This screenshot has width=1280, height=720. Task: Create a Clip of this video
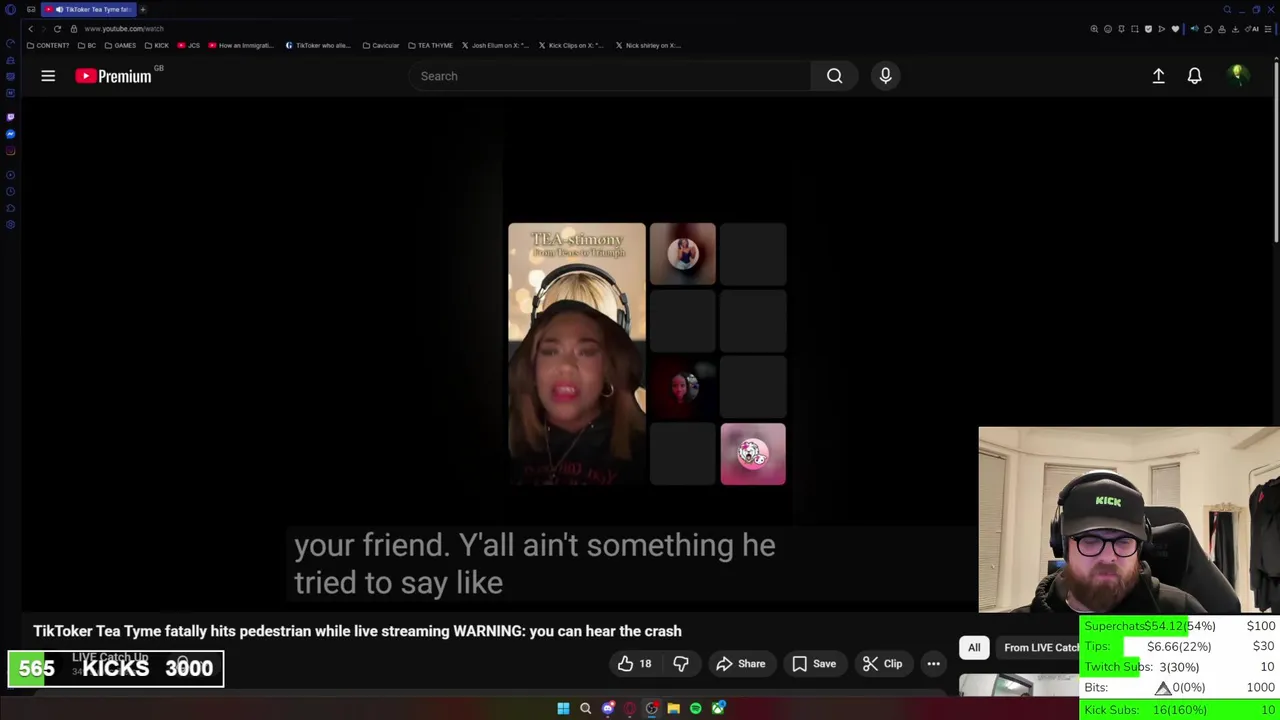coord(882,664)
